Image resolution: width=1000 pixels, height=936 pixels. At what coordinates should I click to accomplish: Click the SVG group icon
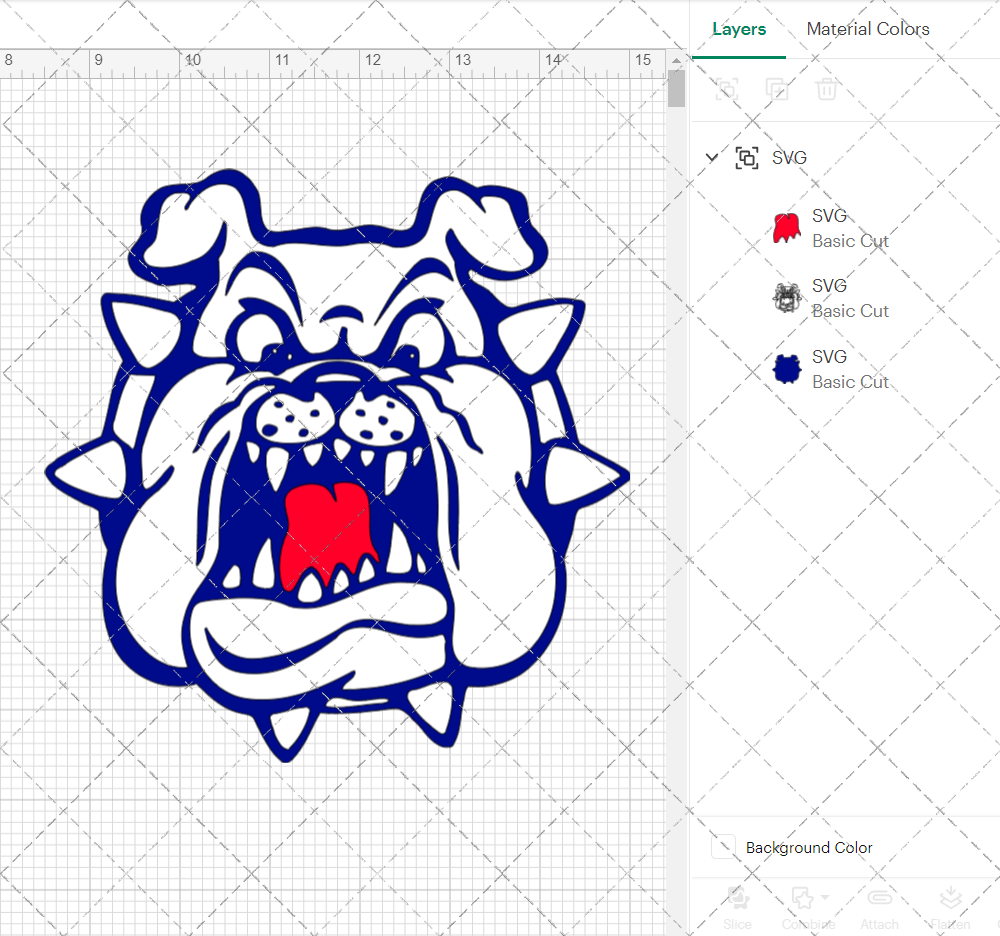[747, 157]
